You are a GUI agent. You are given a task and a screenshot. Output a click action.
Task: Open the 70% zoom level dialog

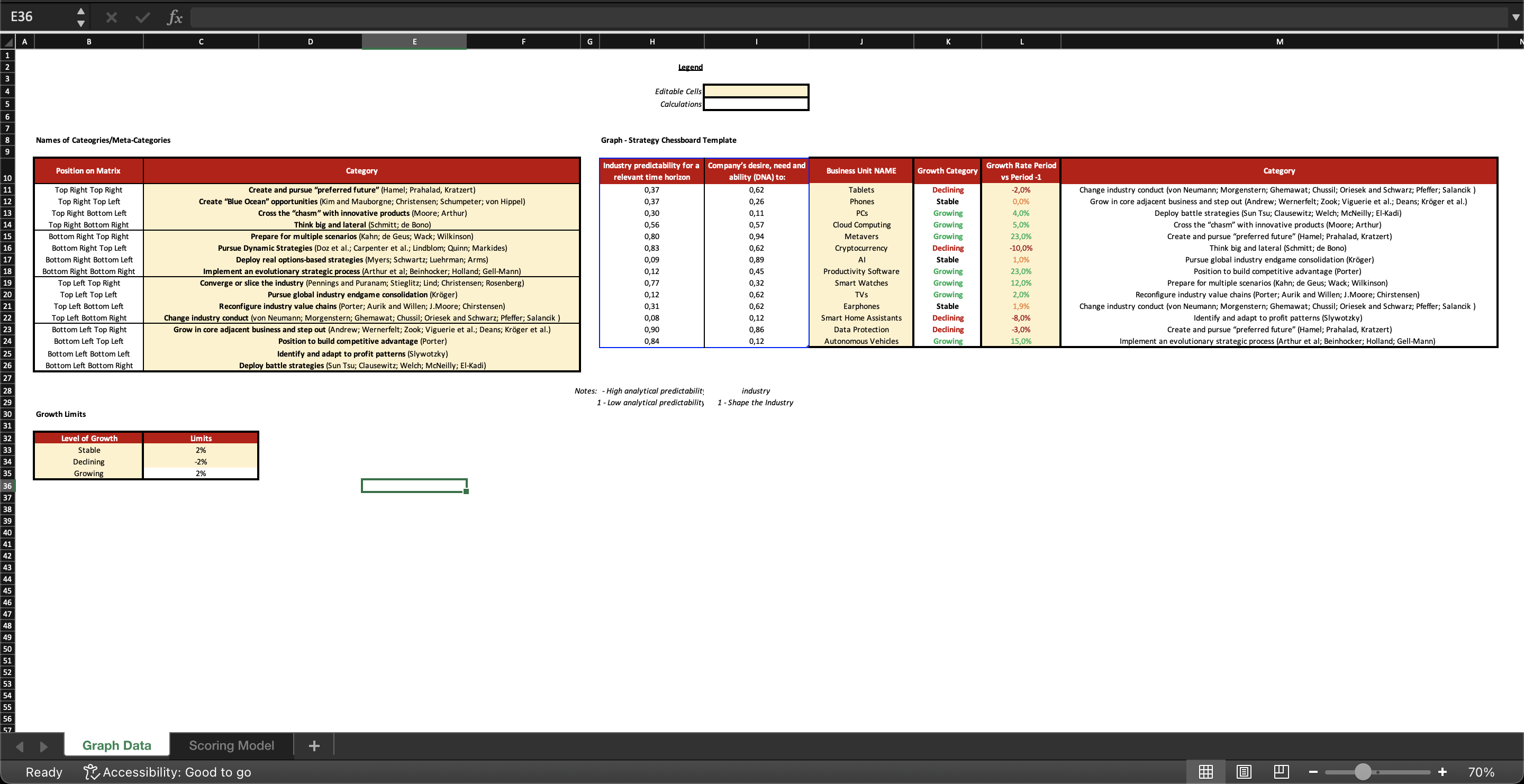pos(1481,772)
